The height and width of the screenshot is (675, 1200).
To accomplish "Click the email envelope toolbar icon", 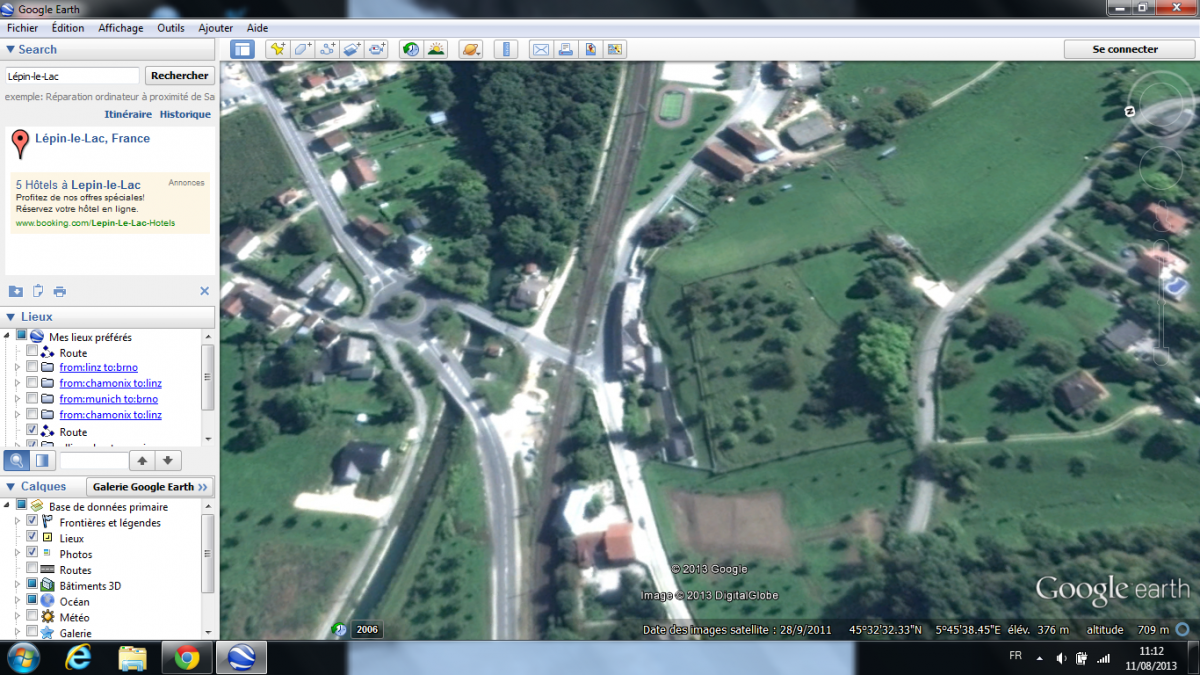I will (x=541, y=49).
